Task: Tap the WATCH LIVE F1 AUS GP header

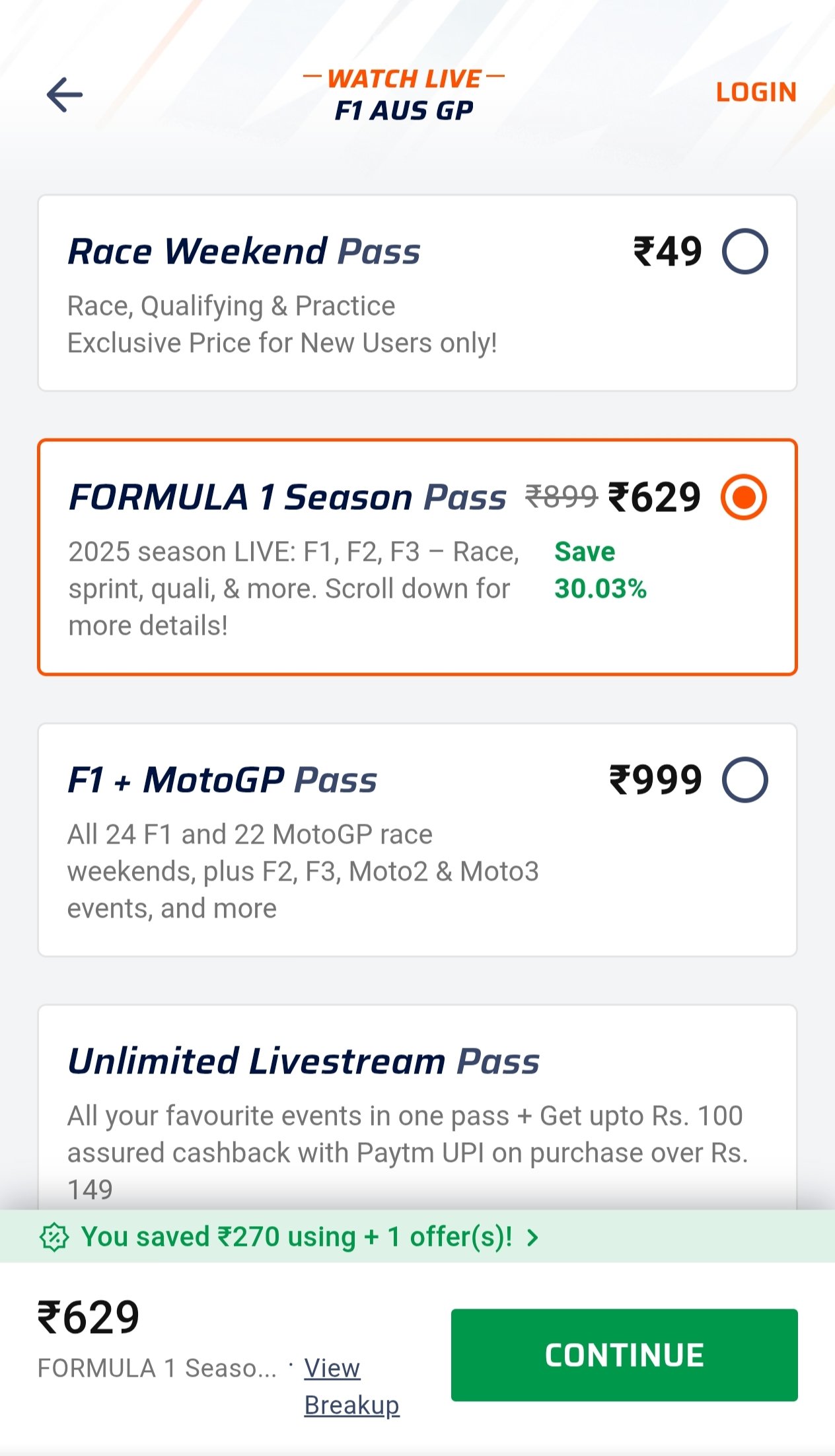Action: pos(404,94)
